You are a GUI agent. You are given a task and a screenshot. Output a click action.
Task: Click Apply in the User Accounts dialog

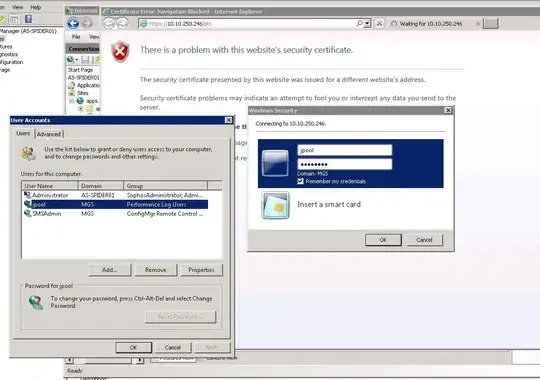[x=212, y=347]
